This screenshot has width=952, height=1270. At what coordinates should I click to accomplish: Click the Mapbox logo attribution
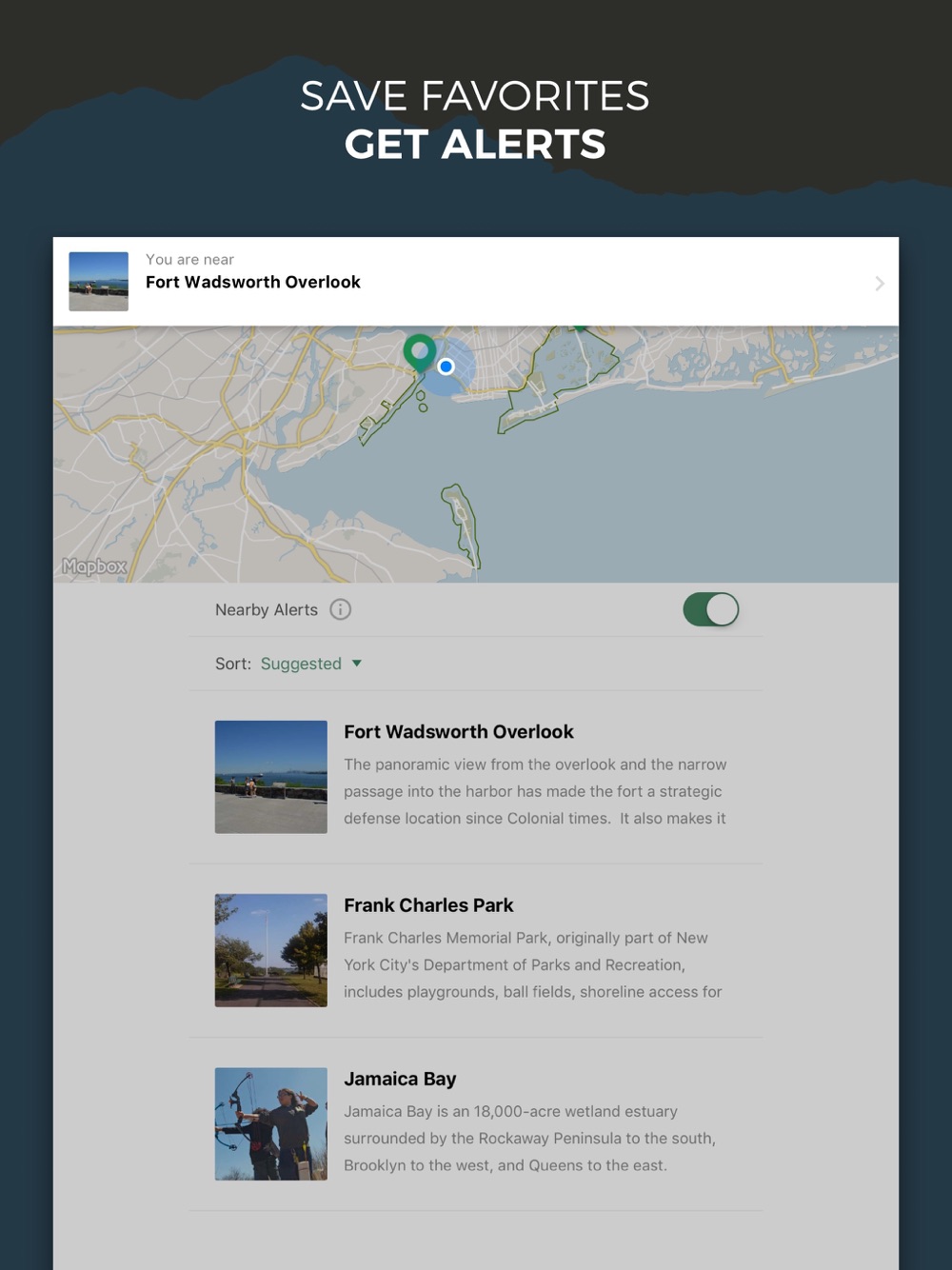[94, 566]
